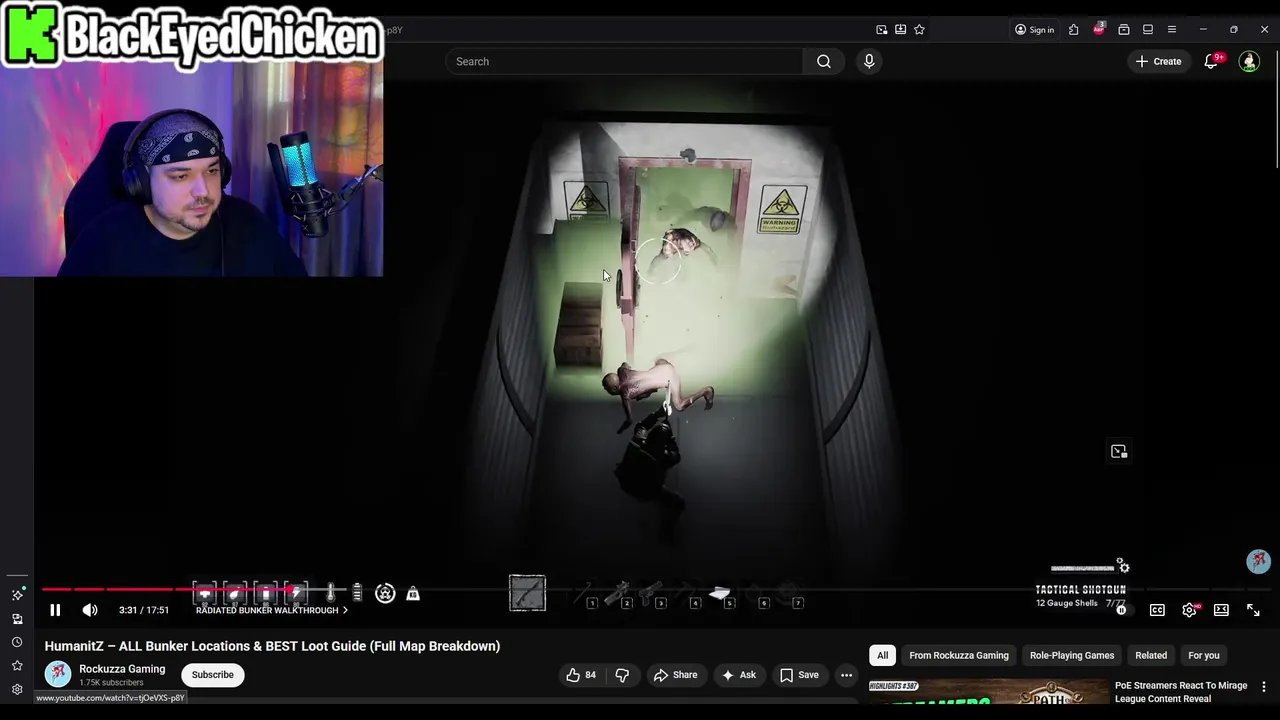The image size is (1280, 720).
Task: Select the Role-Playing Games chip
Action: coord(1072,655)
